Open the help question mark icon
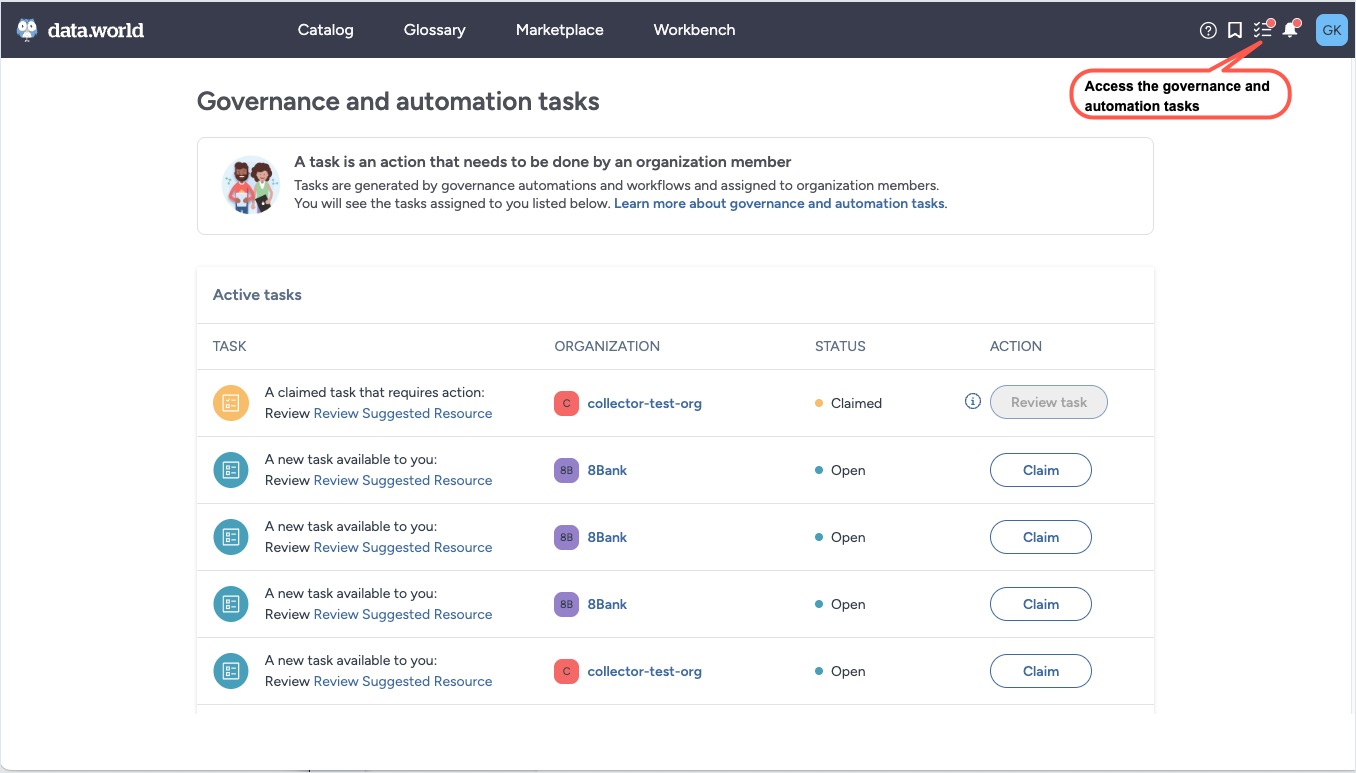Image resolution: width=1356 pixels, height=773 pixels. point(1208,30)
